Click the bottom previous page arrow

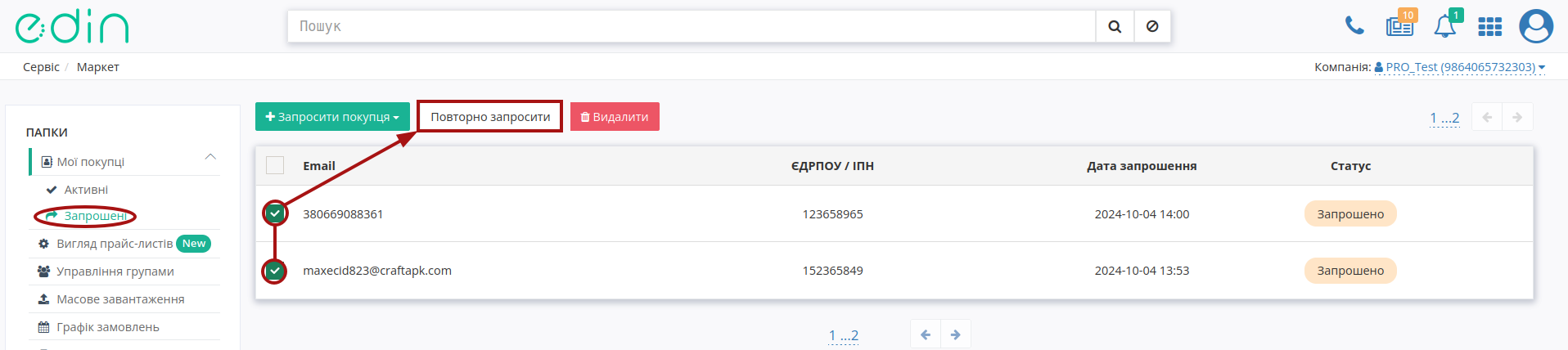point(926,334)
